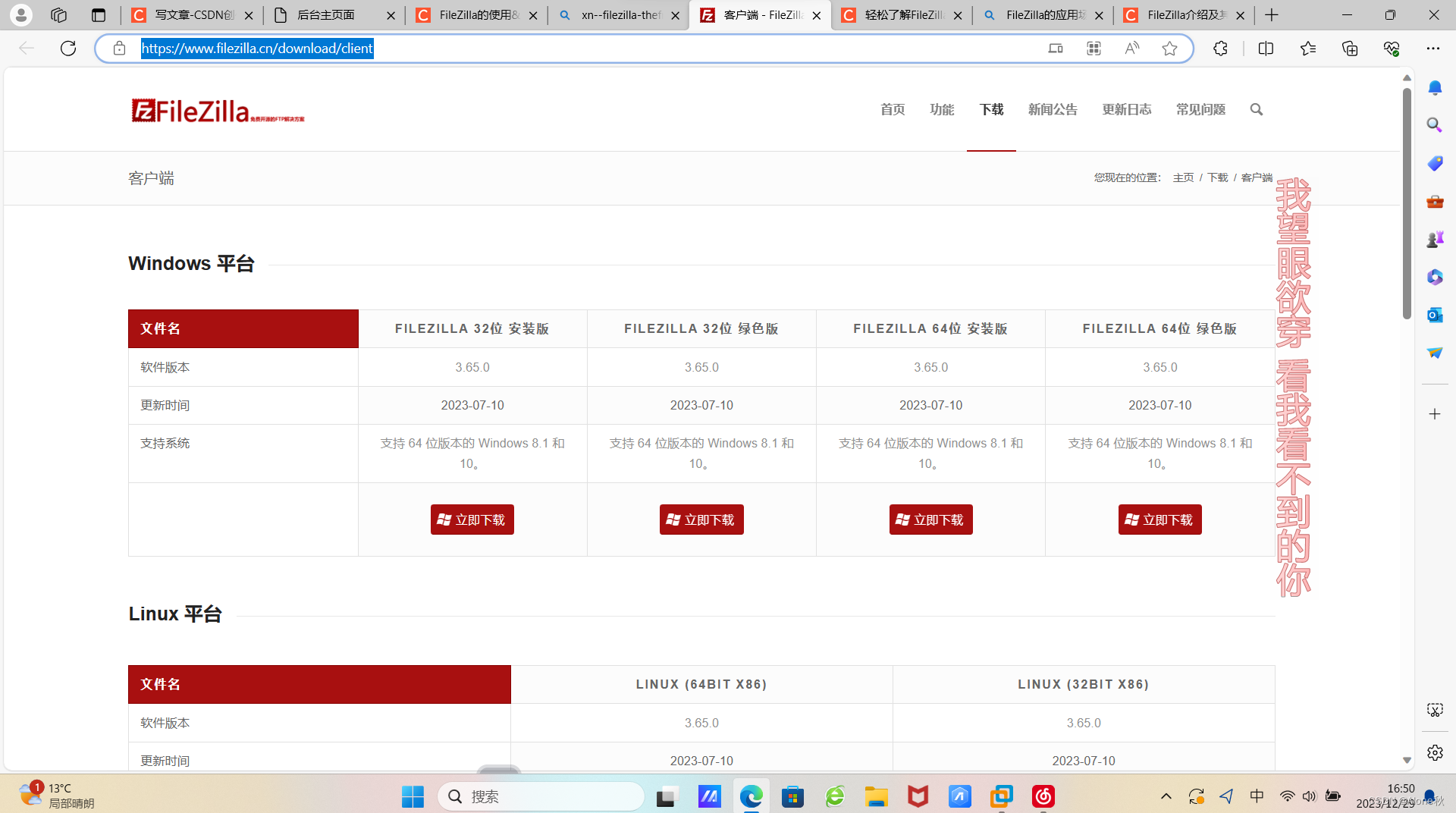This screenshot has width=1456, height=813.
Task: Open NetEase Cloud Music taskbar icon
Action: coord(1043,796)
